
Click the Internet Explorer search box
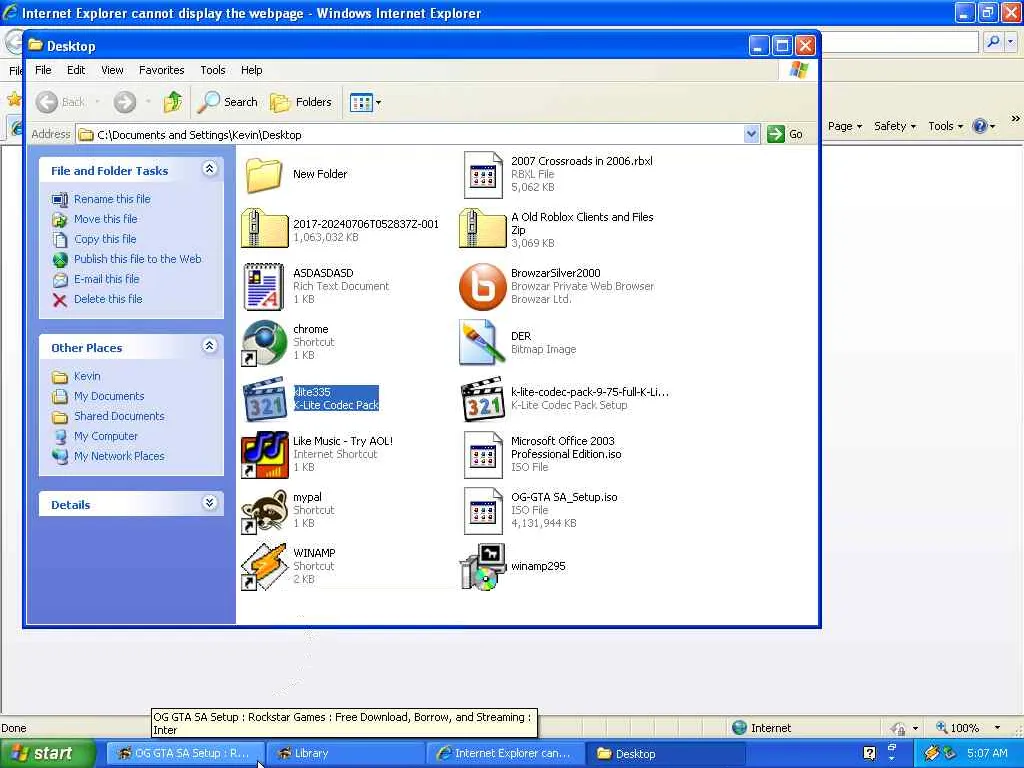(900, 42)
